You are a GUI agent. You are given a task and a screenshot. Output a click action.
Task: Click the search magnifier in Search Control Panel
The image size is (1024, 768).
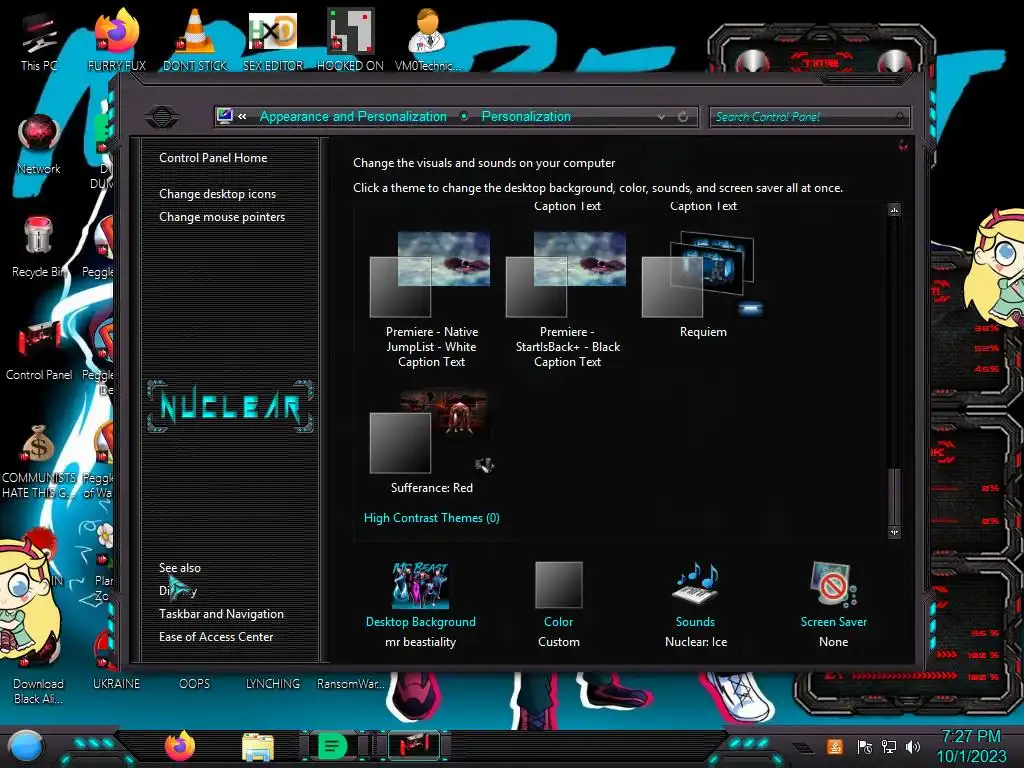click(x=900, y=116)
